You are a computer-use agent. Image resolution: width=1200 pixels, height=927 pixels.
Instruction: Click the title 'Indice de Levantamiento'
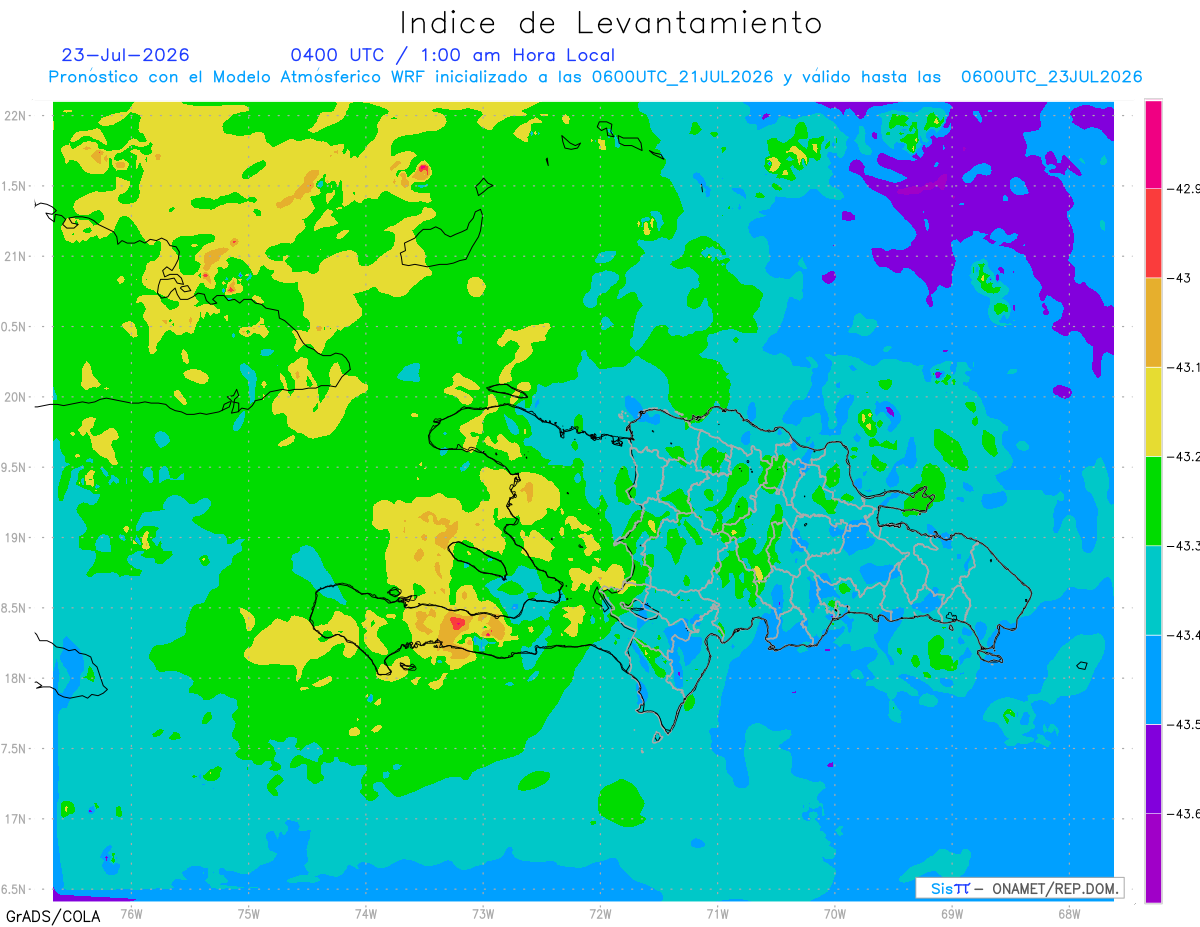(611, 22)
